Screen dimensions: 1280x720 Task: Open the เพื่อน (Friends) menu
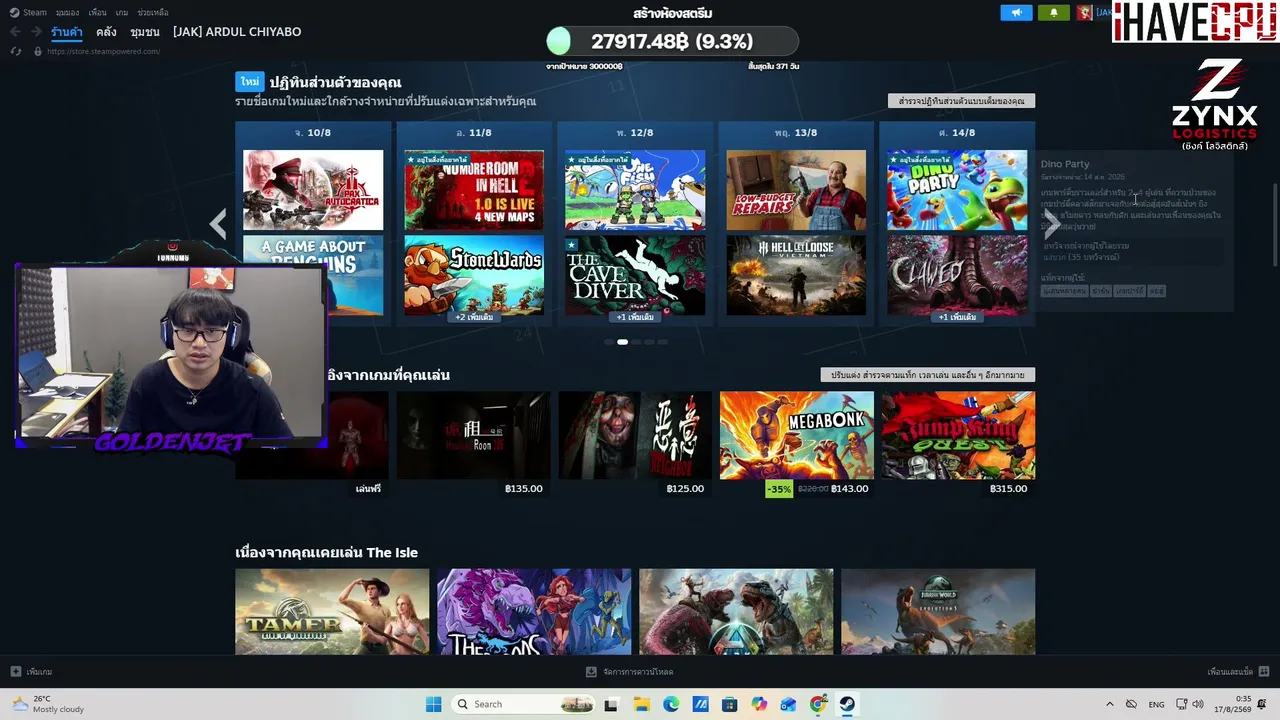point(97,13)
